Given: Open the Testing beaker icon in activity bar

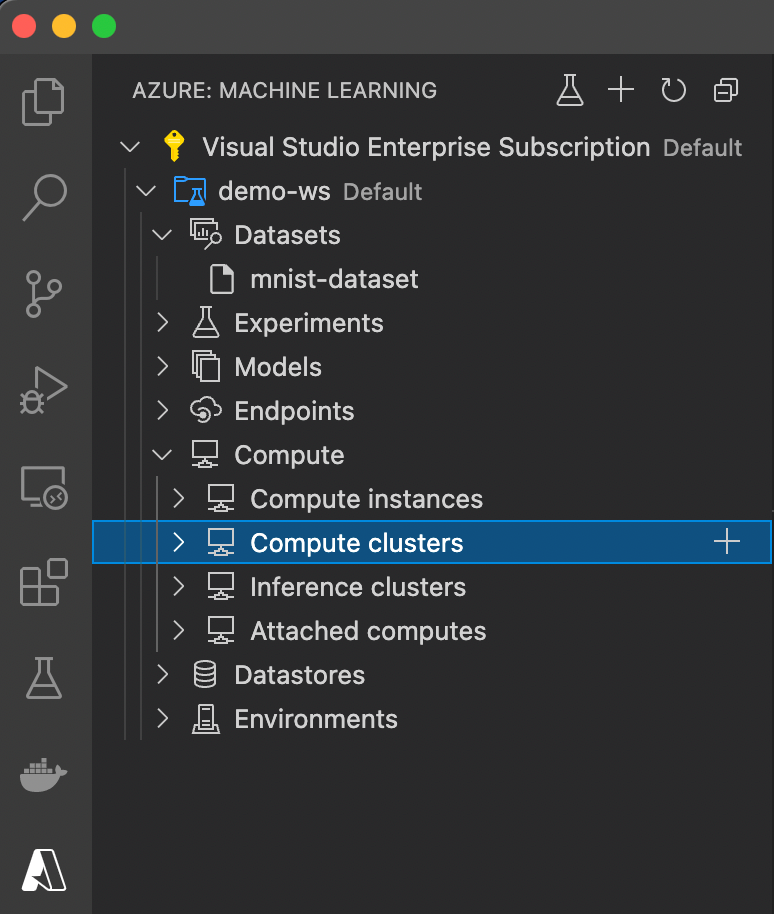Looking at the screenshot, I should pyautogui.click(x=44, y=678).
